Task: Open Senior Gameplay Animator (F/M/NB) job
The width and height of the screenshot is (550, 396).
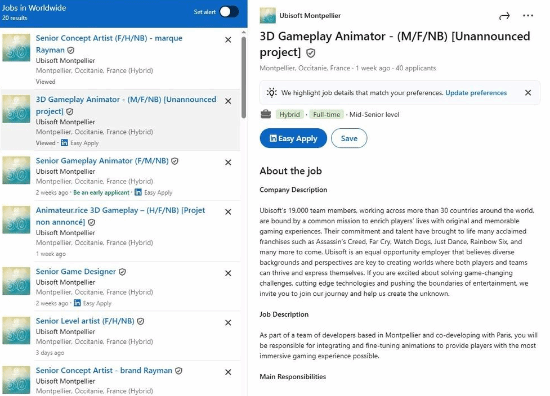Action: [102, 161]
